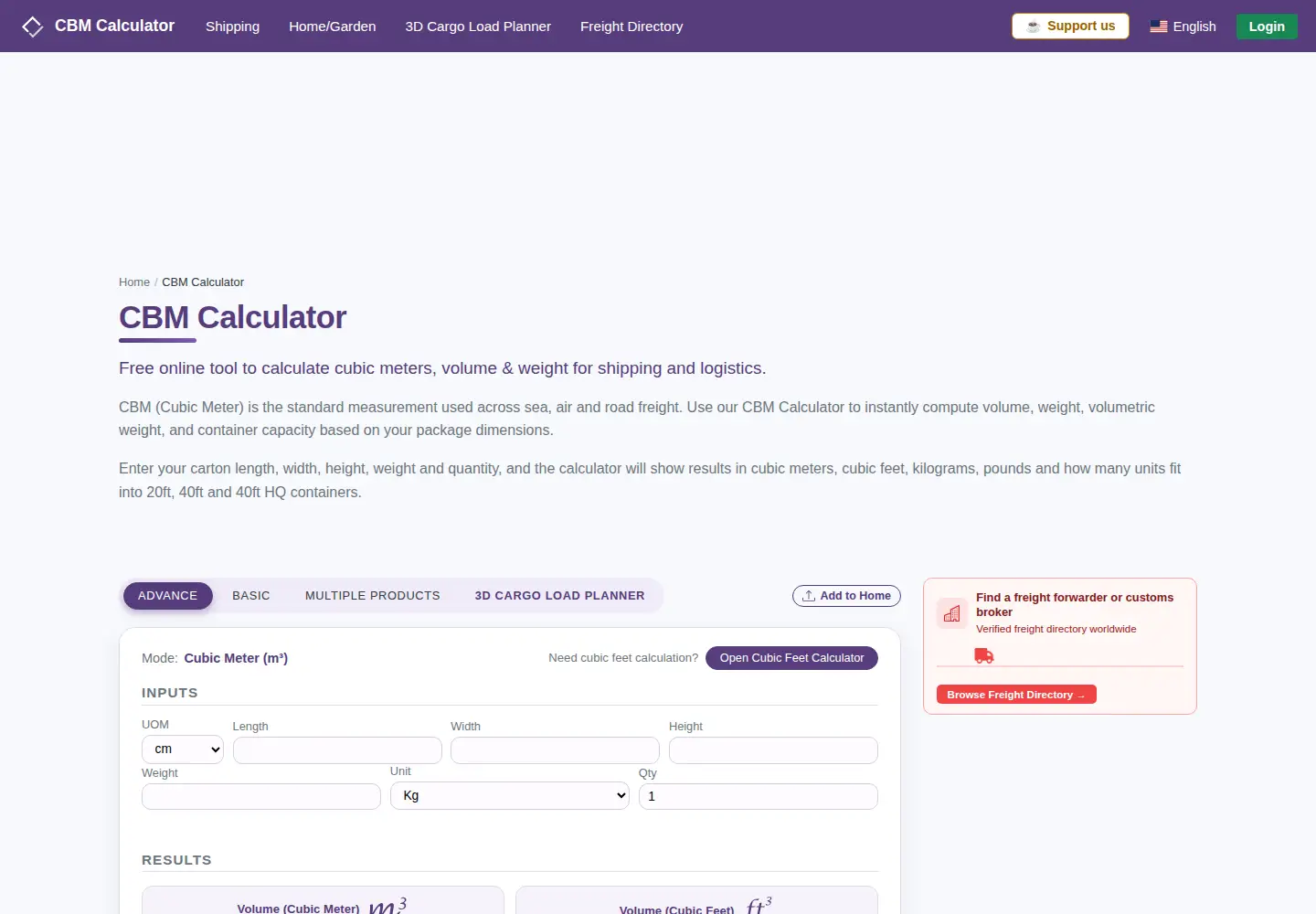This screenshot has height=914, width=1316.
Task: Click the US flag language icon
Action: [x=1159, y=27]
